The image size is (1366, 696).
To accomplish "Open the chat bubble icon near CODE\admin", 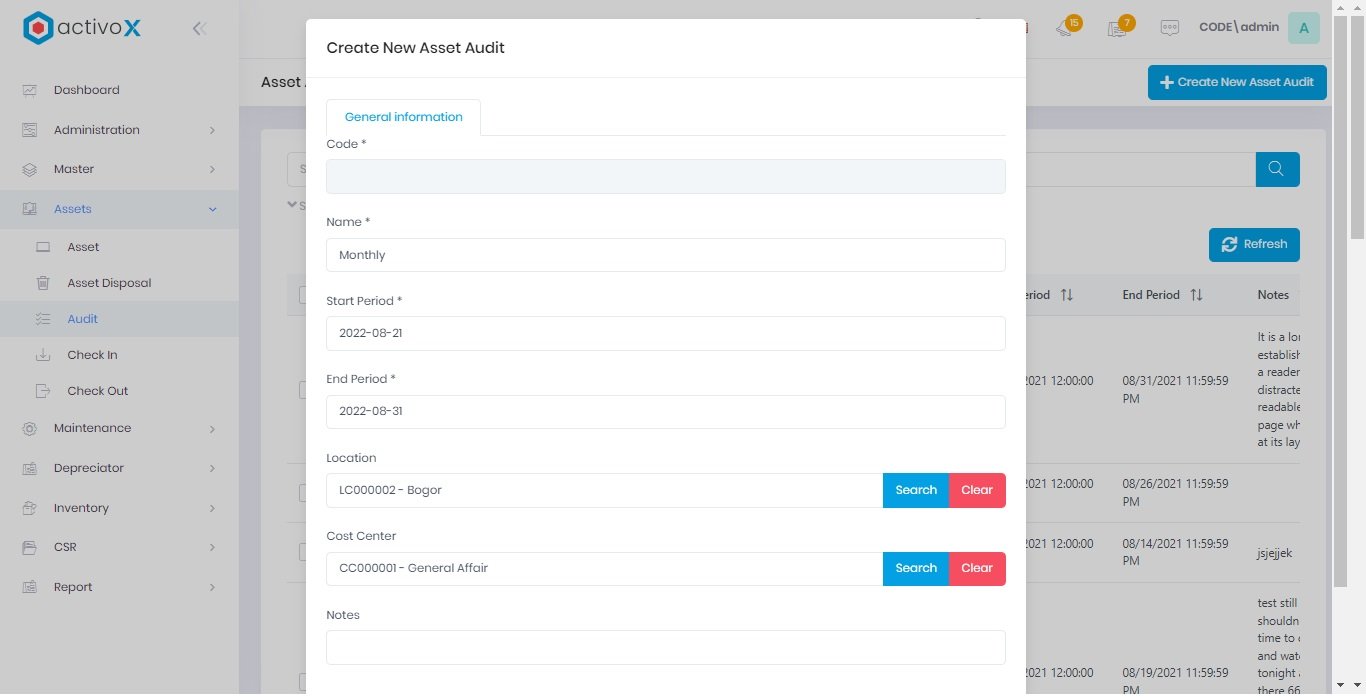I will tap(1170, 28).
